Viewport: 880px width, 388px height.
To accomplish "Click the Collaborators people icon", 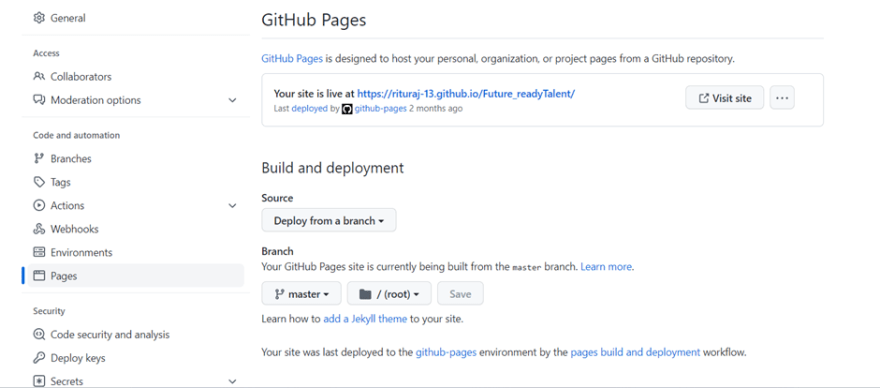I will pos(39,76).
